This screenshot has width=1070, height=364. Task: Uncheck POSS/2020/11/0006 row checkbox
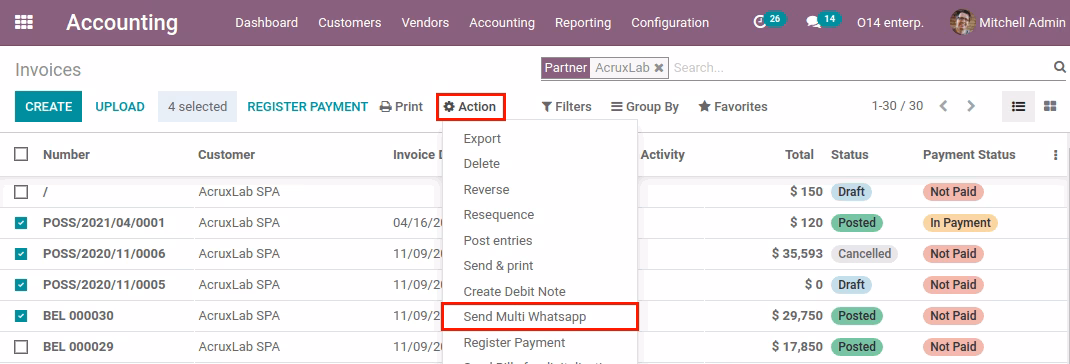[x=21, y=254]
